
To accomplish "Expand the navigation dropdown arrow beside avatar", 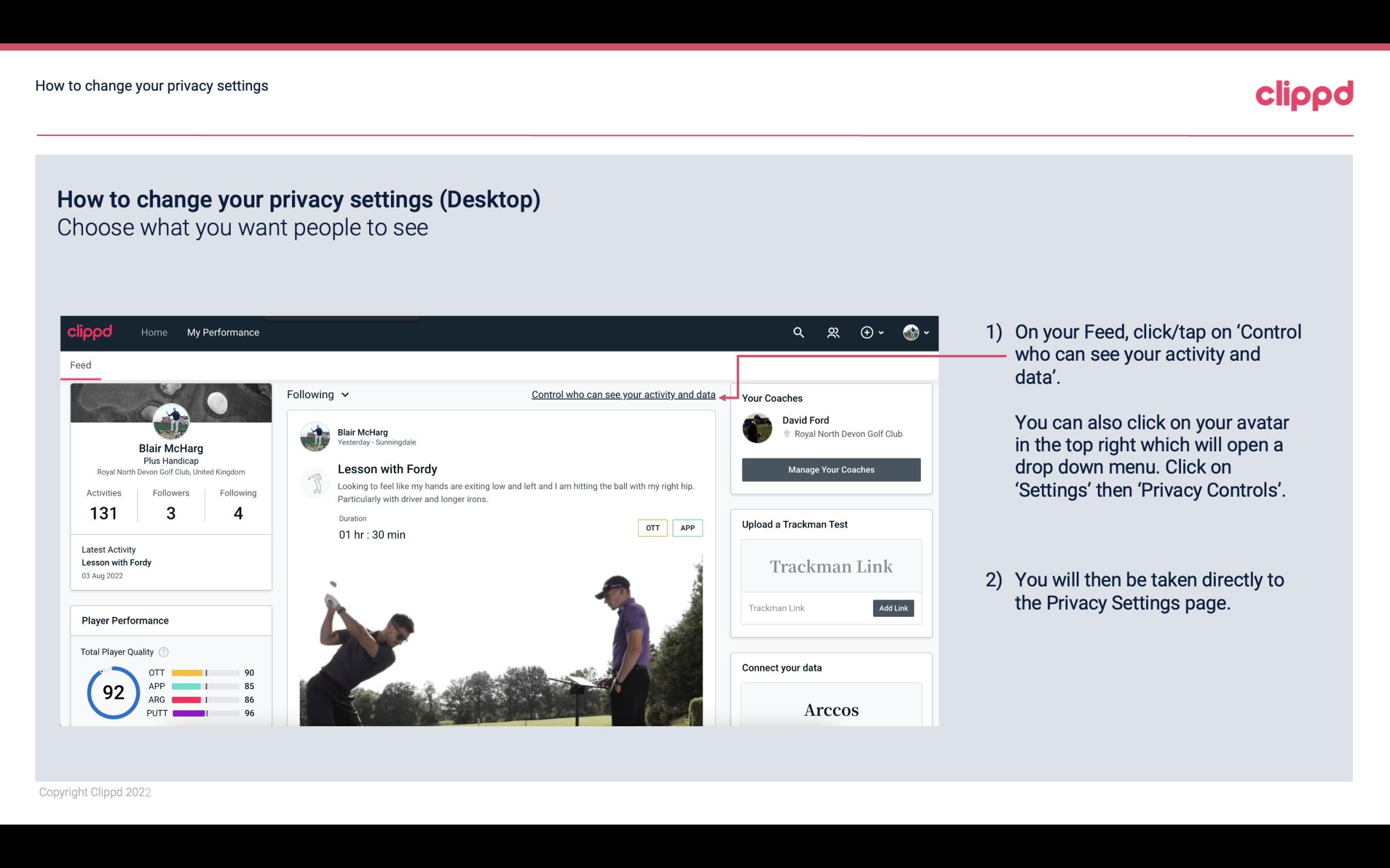I will click(925, 332).
